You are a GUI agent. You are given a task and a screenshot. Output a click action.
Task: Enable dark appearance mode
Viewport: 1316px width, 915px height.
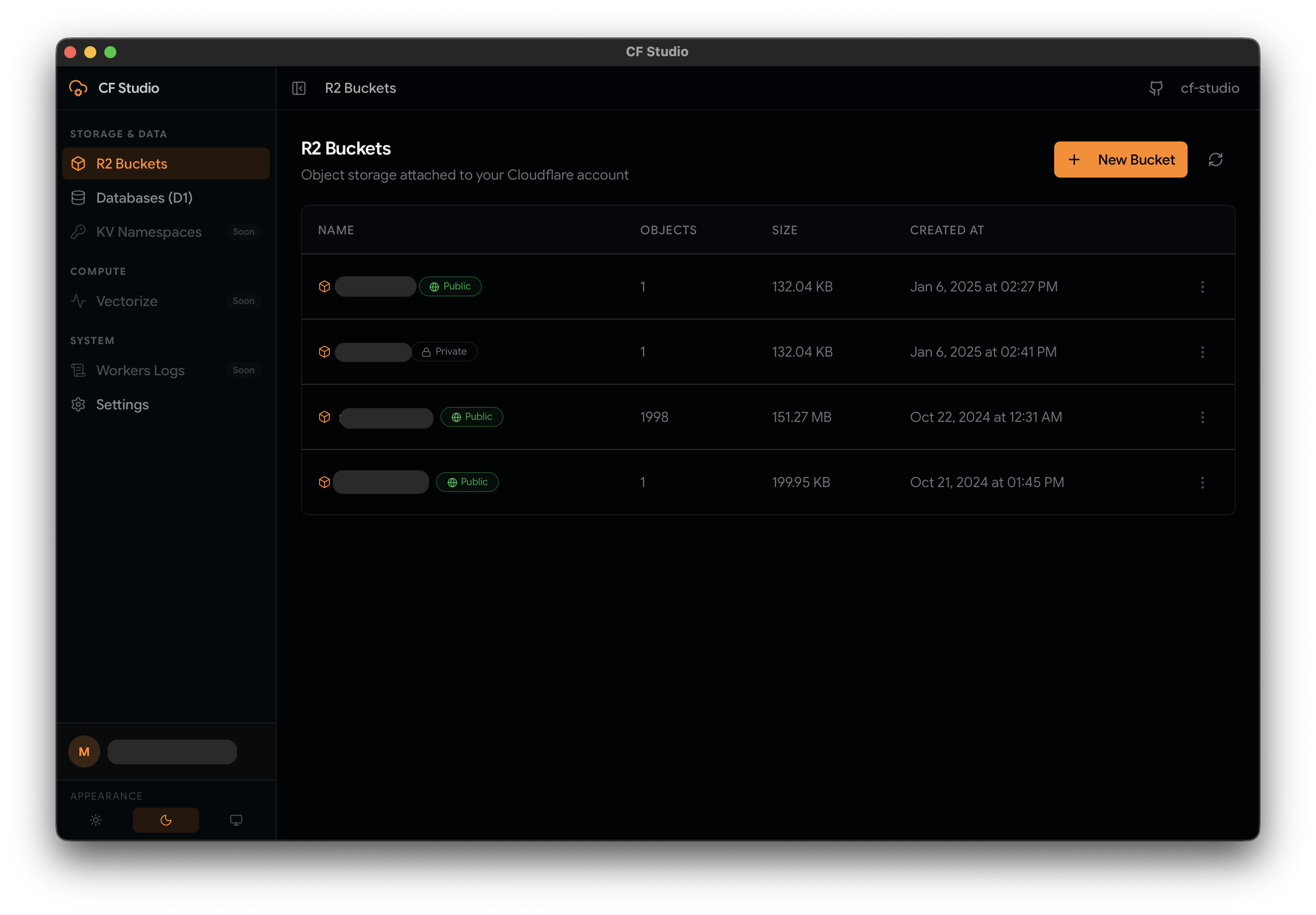pos(166,820)
